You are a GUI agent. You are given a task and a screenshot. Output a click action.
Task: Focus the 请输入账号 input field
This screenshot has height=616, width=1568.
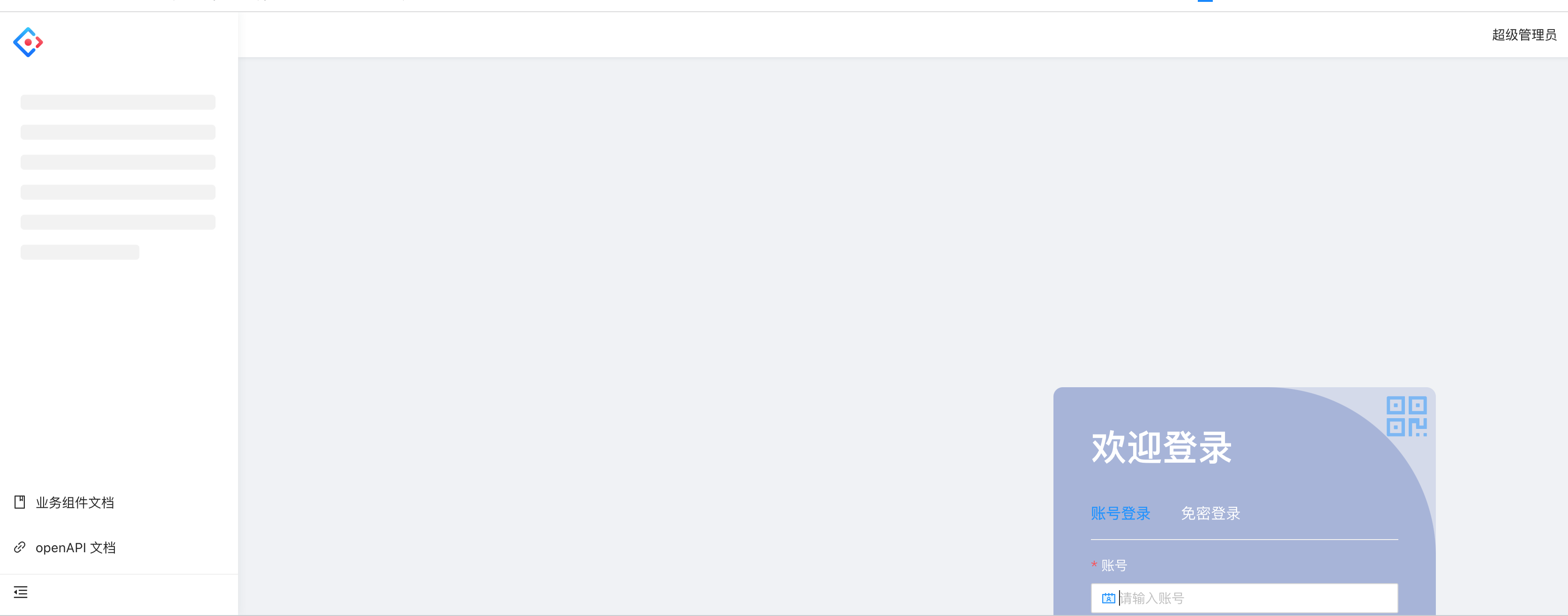(x=1244, y=598)
